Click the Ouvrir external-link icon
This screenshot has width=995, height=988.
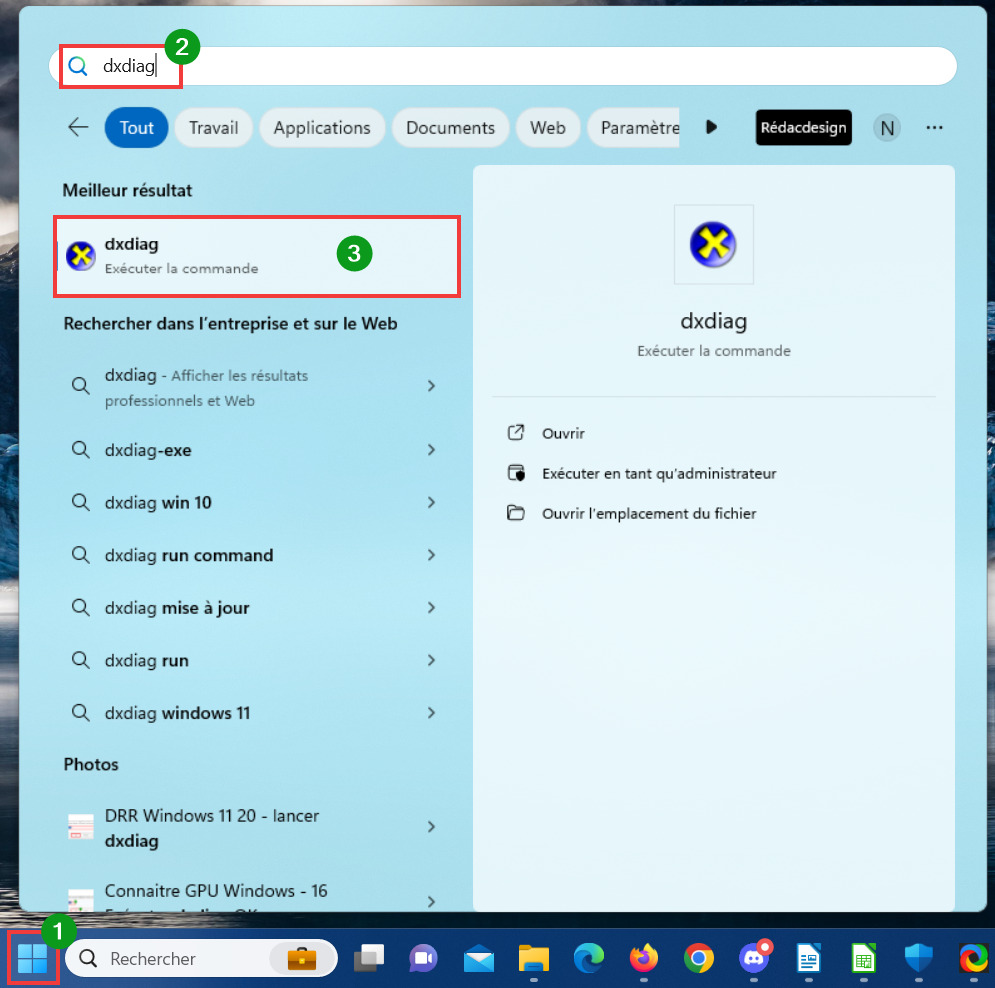[516, 433]
